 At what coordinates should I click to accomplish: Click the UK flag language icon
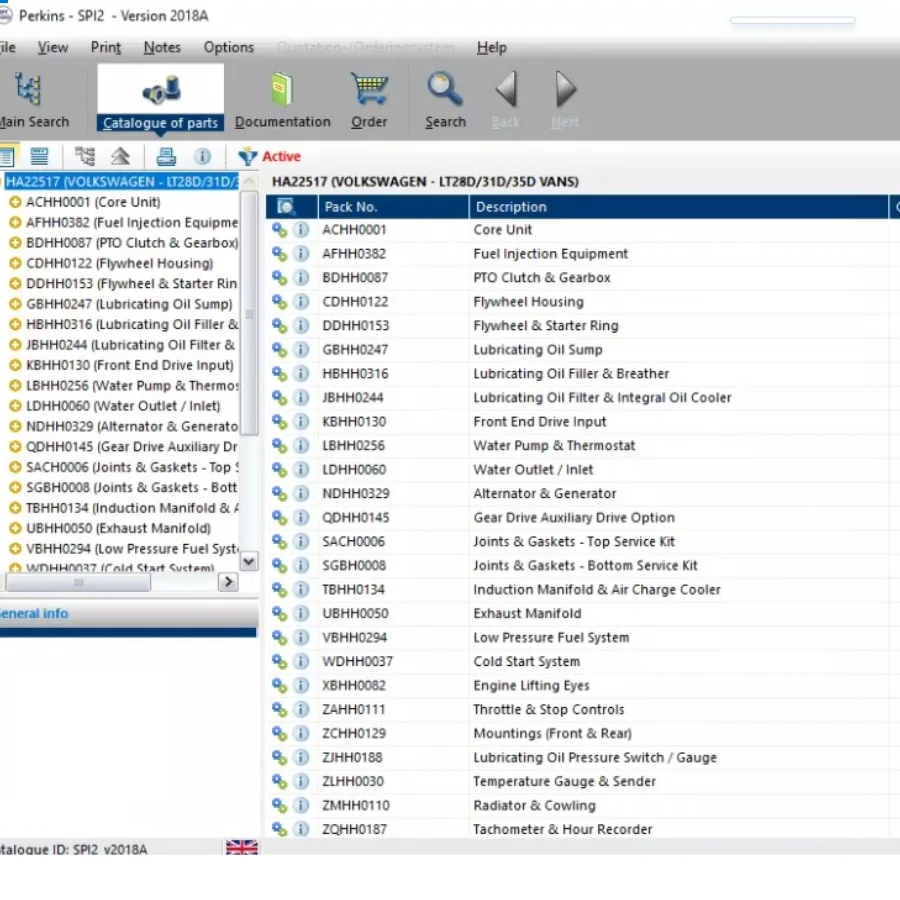point(242,848)
